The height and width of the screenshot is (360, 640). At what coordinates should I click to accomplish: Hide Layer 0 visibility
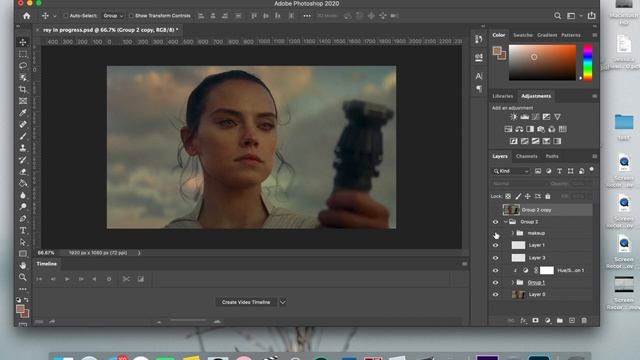[x=496, y=295]
